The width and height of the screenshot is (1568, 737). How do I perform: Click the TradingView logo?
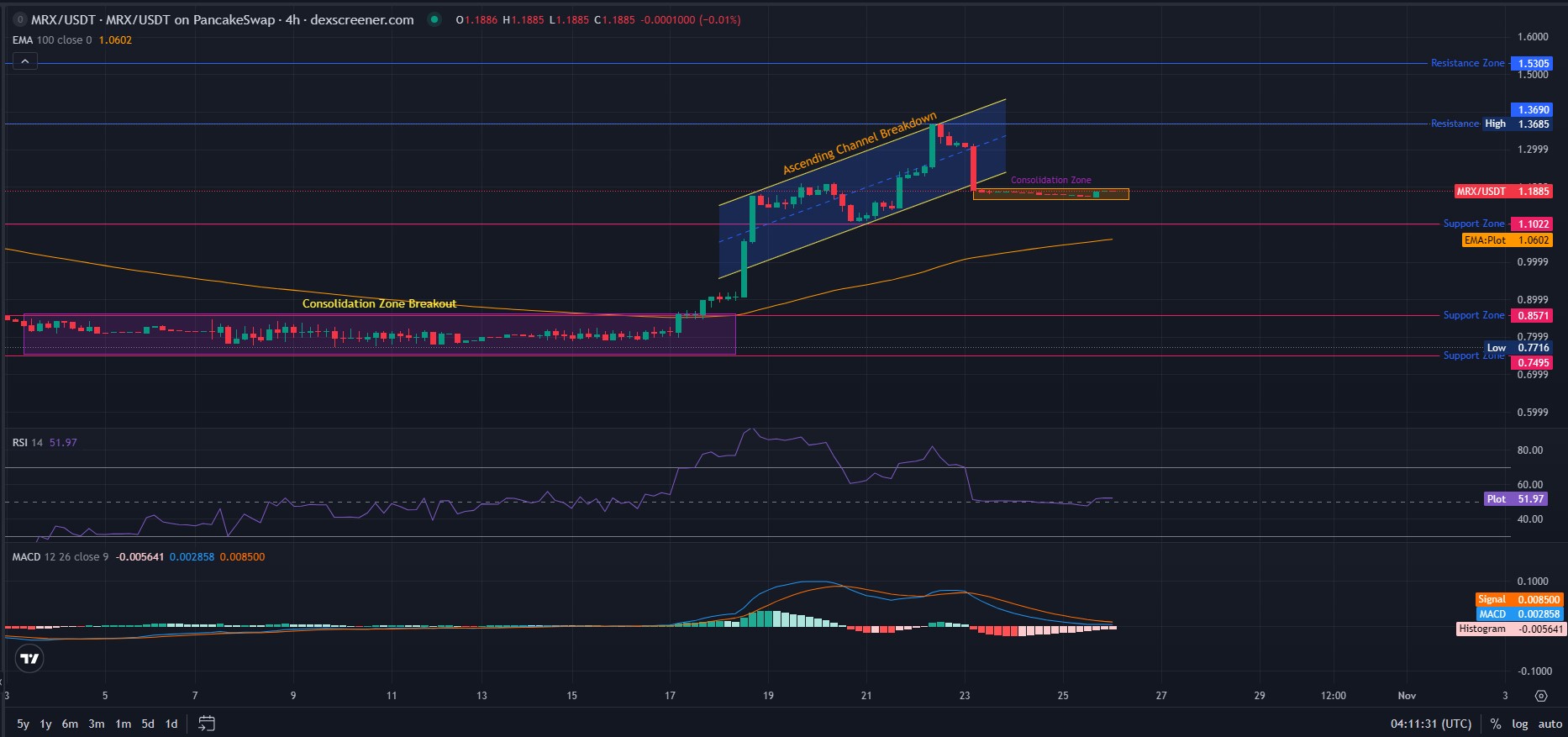point(30,659)
